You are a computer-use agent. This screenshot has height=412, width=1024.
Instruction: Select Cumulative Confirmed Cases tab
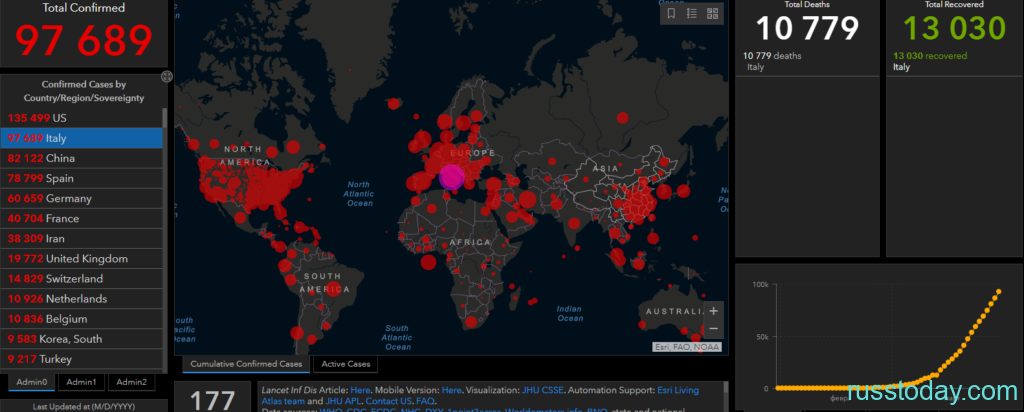coord(246,364)
